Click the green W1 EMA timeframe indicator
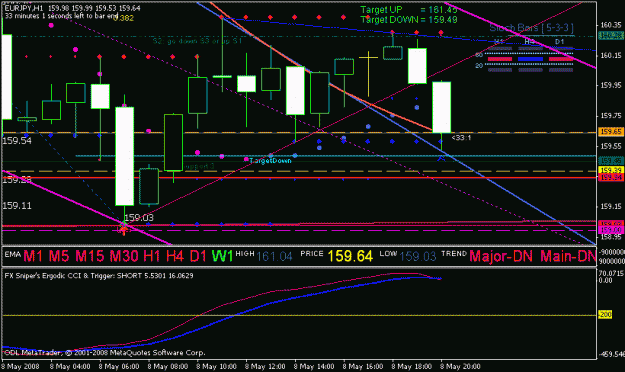The width and height of the screenshot is (625, 372). pyautogui.click(x=222, y=256)
